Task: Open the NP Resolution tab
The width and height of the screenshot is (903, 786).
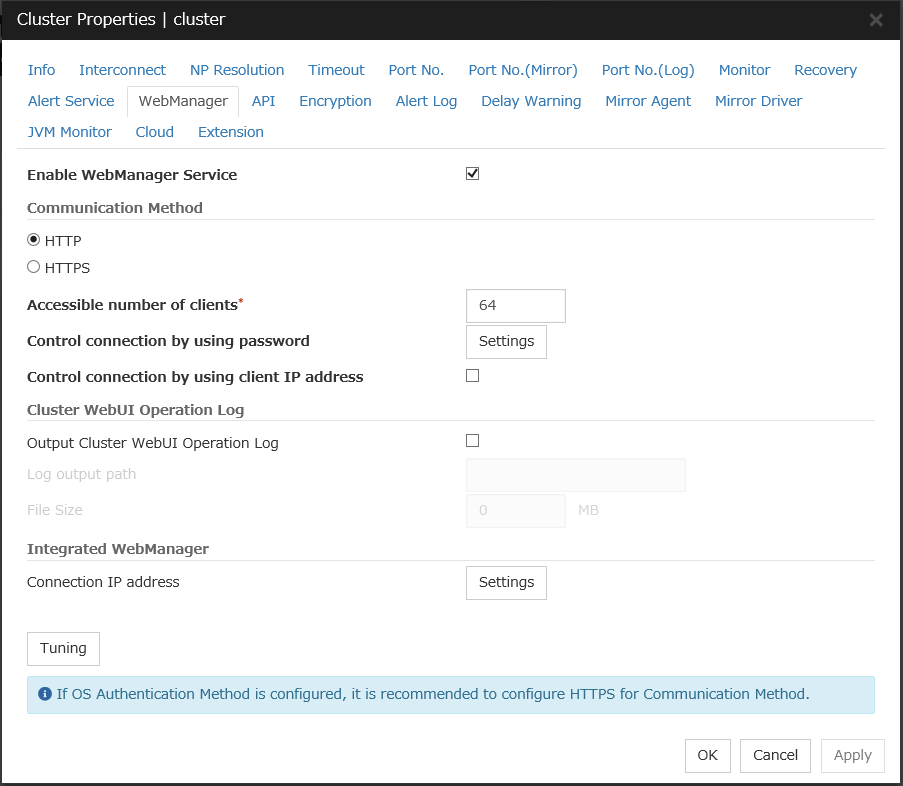Action: coord(237,70)
